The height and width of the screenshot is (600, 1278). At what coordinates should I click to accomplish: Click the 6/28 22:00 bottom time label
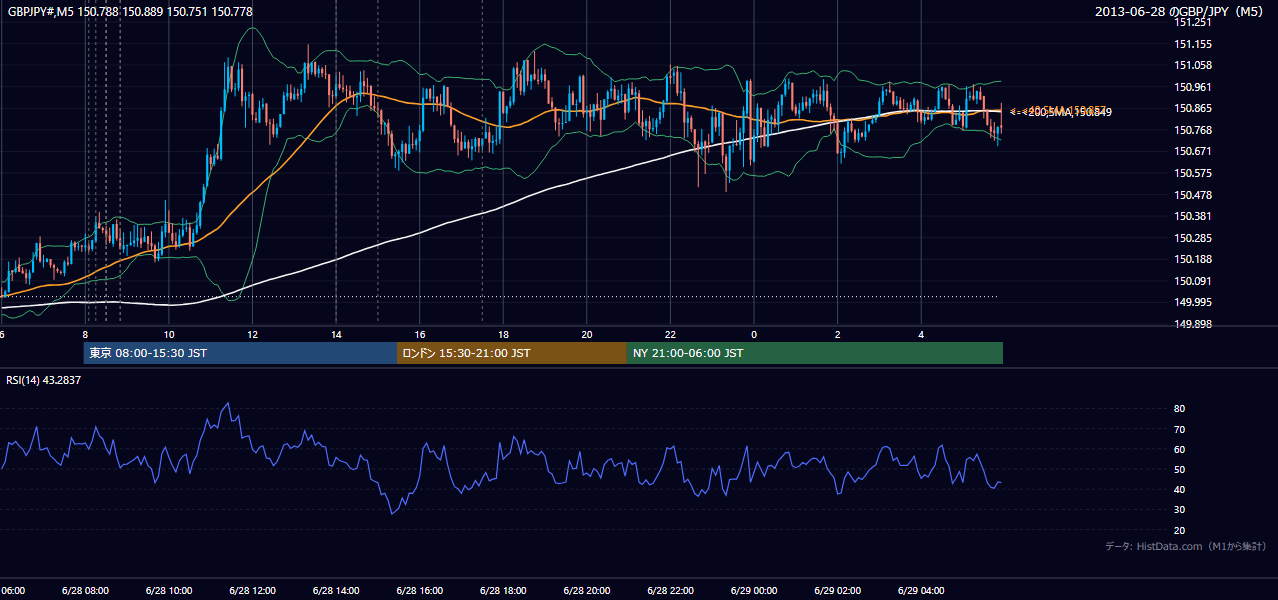671,591
